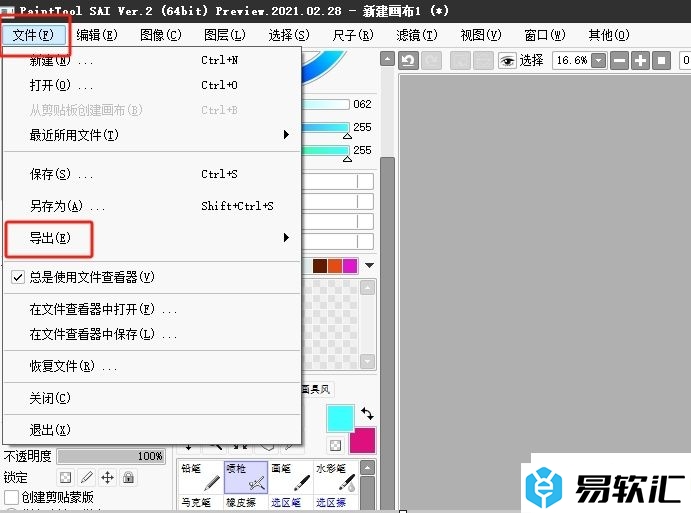The image size is (691, 513).
Task: Open the 窗口(W) menu
Action: [545, 35]
